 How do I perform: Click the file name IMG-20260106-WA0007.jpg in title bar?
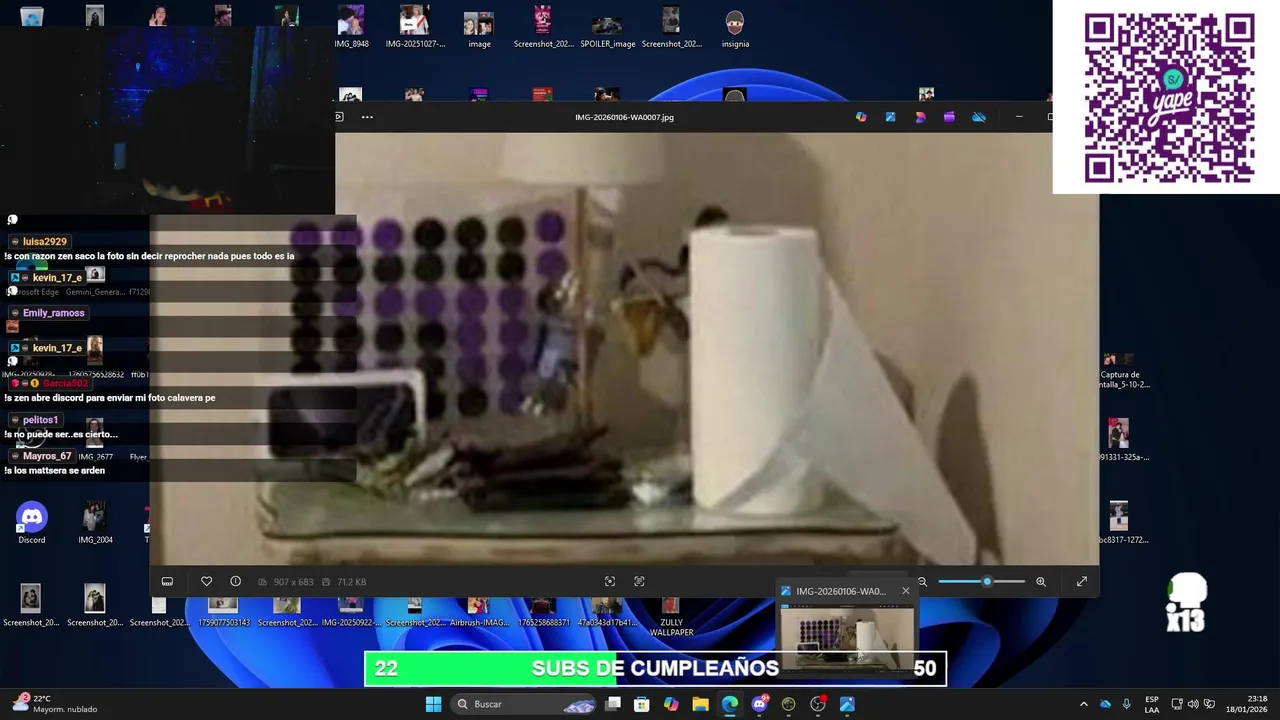coord(624,117)
